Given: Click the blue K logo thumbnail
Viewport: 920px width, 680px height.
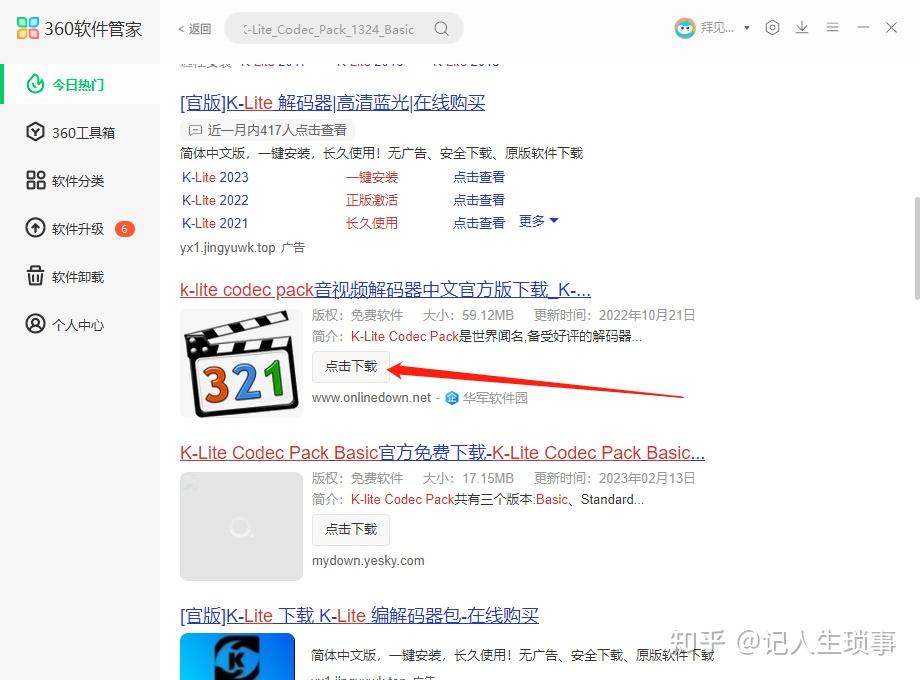Looking at the screenshot, I should (238, 657).
